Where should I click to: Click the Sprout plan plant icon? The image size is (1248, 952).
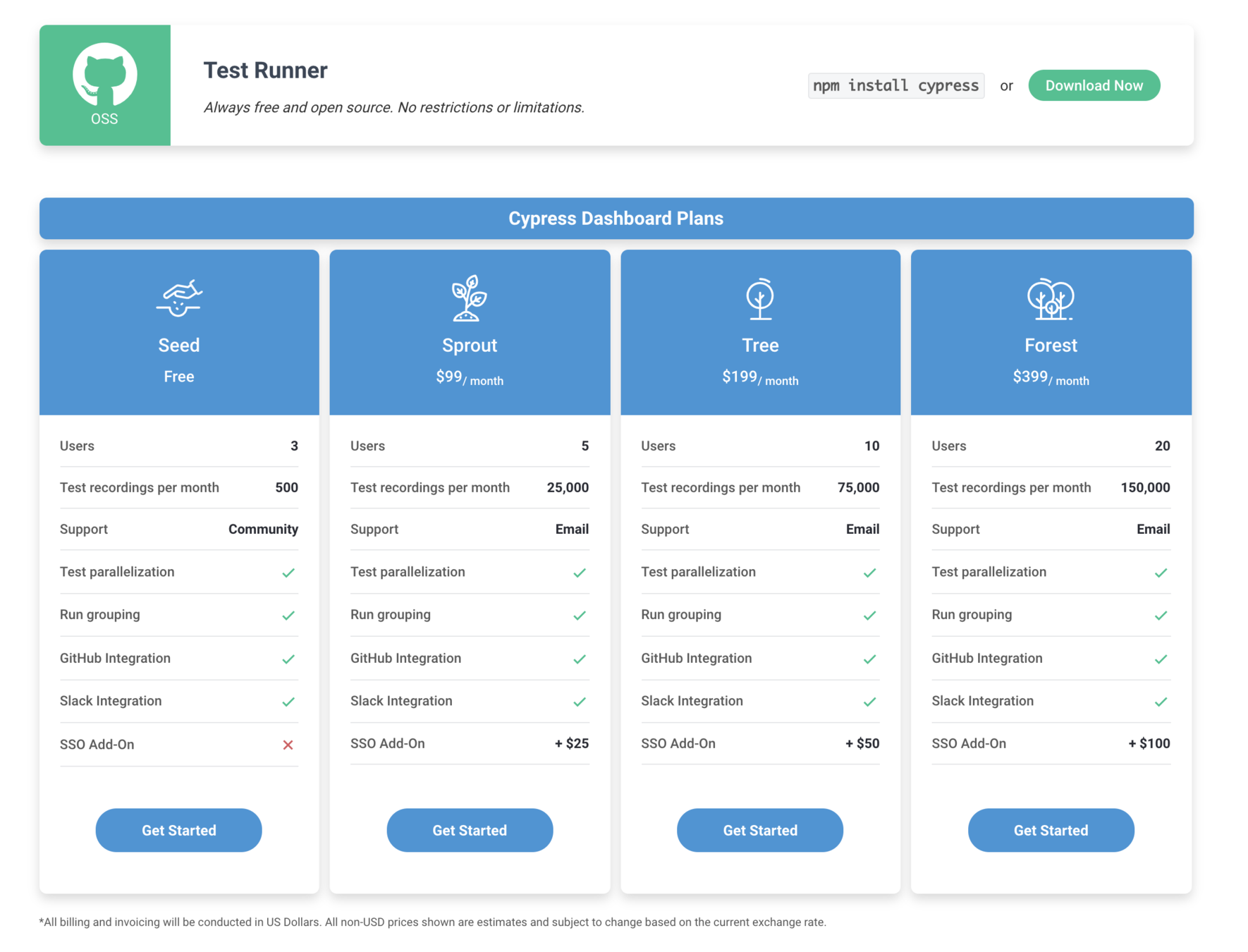click(470, 298)
